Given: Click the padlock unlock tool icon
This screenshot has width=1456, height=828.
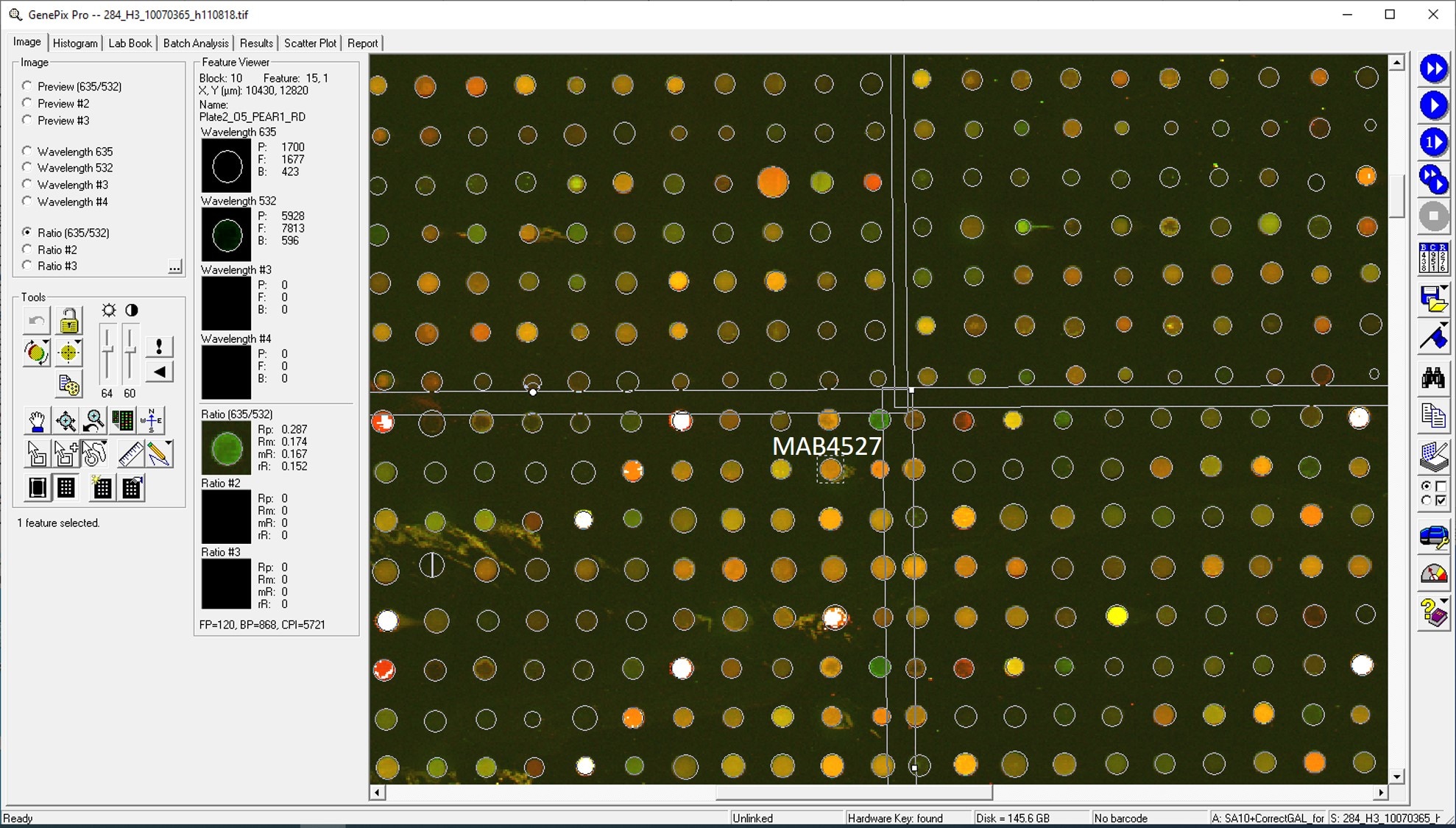Looking at the screenshot, I should pyautogui.click(x=68, y=321).
